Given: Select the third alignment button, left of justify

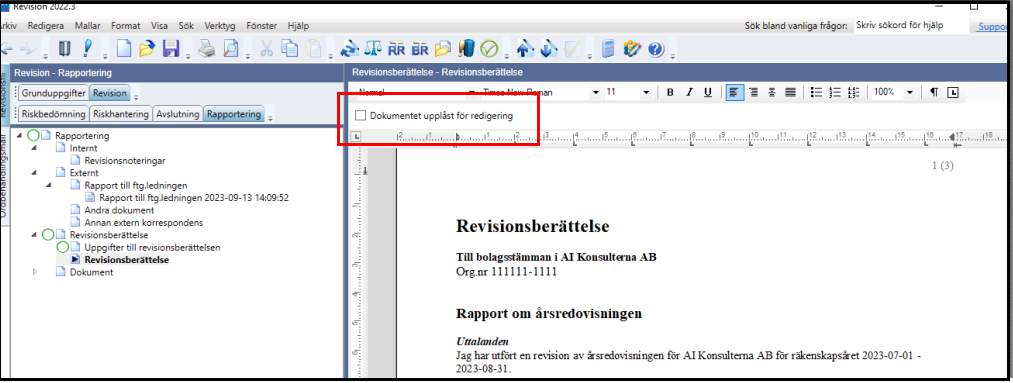Looking at the screenshot, I should [771, 92].
